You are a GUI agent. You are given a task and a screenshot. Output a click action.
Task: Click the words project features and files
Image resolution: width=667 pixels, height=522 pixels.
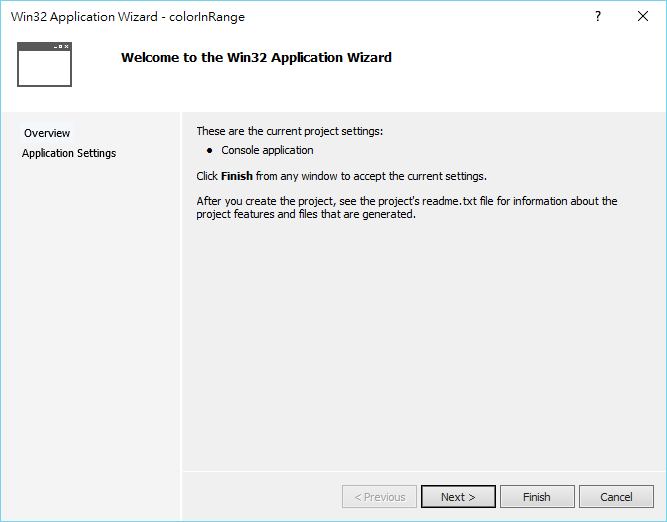point(257,214)
